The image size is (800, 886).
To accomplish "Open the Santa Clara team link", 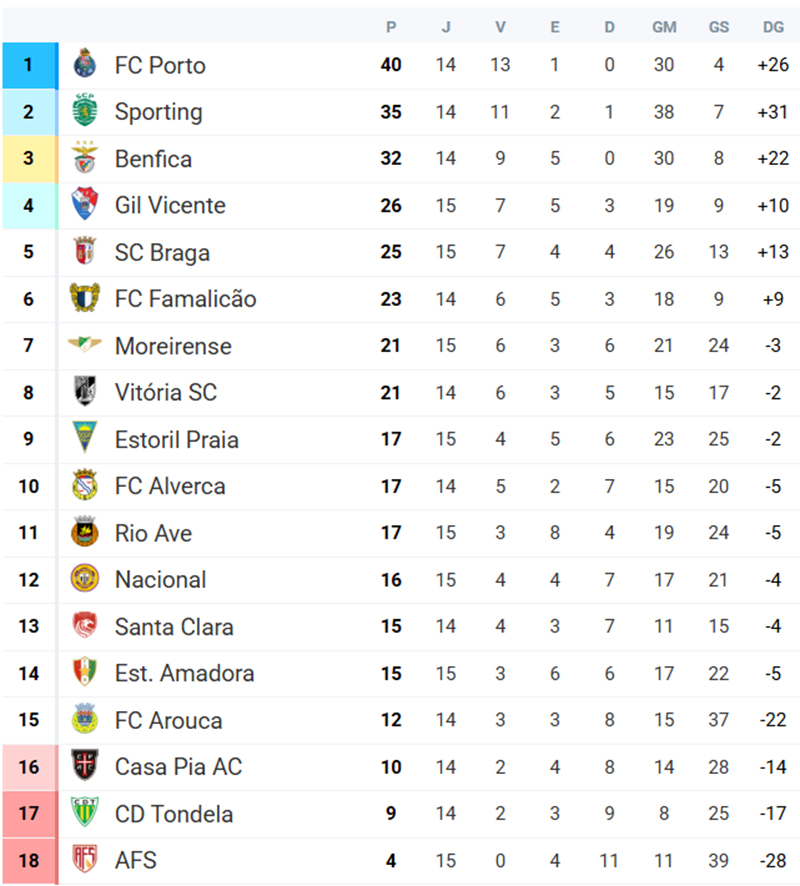I will 174,627.
